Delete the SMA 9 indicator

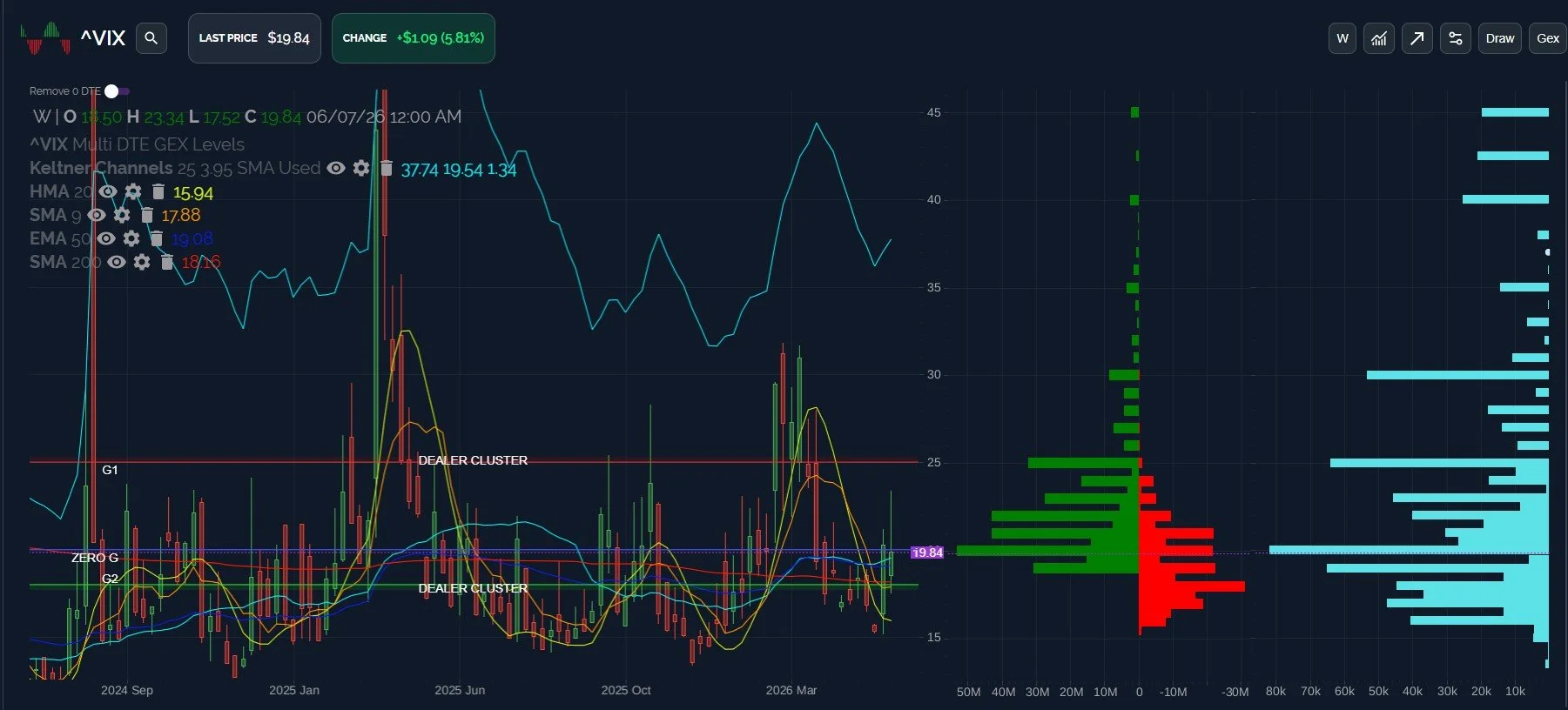147,215
